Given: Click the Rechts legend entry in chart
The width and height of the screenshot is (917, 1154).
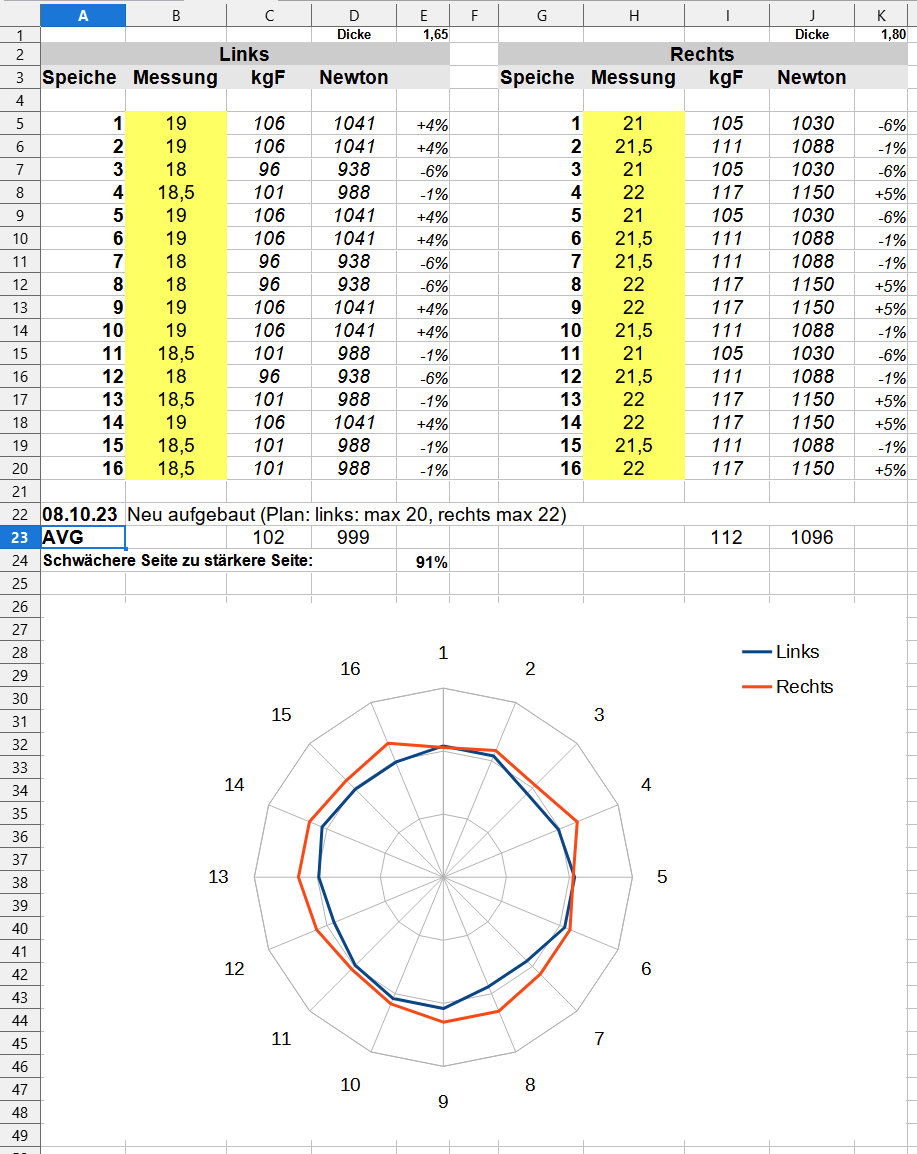Looking at the screenshot, I should (x=803, y=687).
